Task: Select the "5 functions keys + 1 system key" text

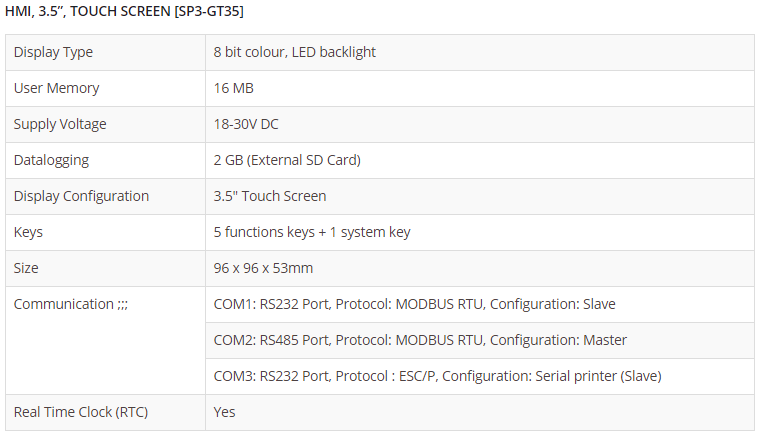Action: click(311, 232)
